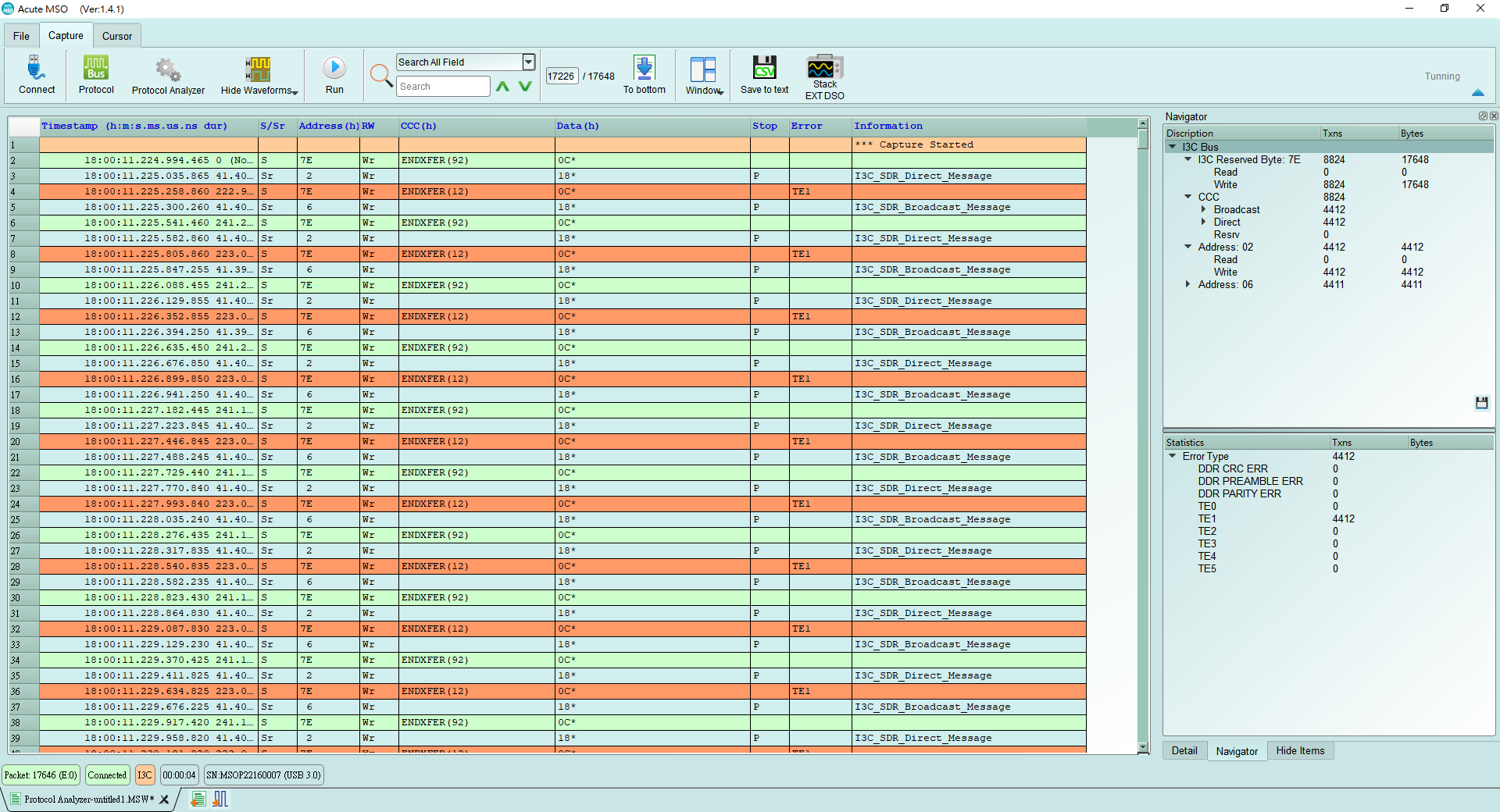Click the blue collapse ribbon arrow
The image size is (1500, 812).
point(1477,92)
